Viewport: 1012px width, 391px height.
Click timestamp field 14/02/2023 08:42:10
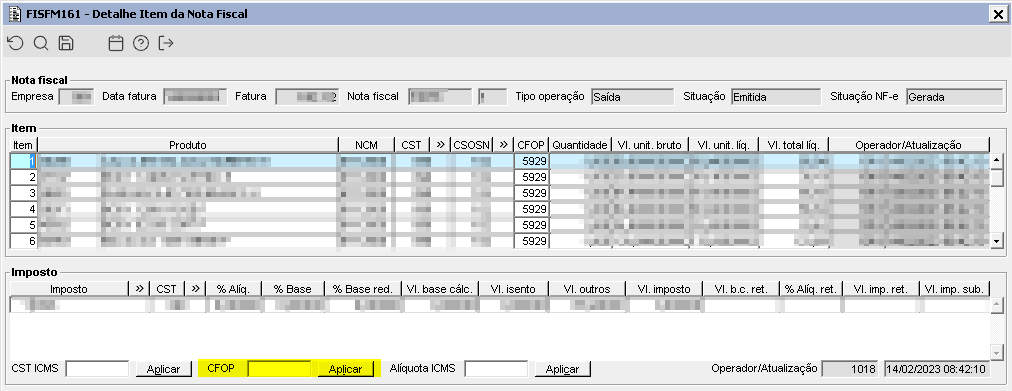pos(936,369)
